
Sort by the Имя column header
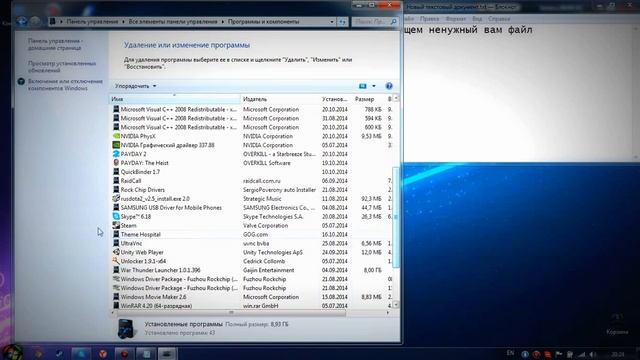point(175,99)
